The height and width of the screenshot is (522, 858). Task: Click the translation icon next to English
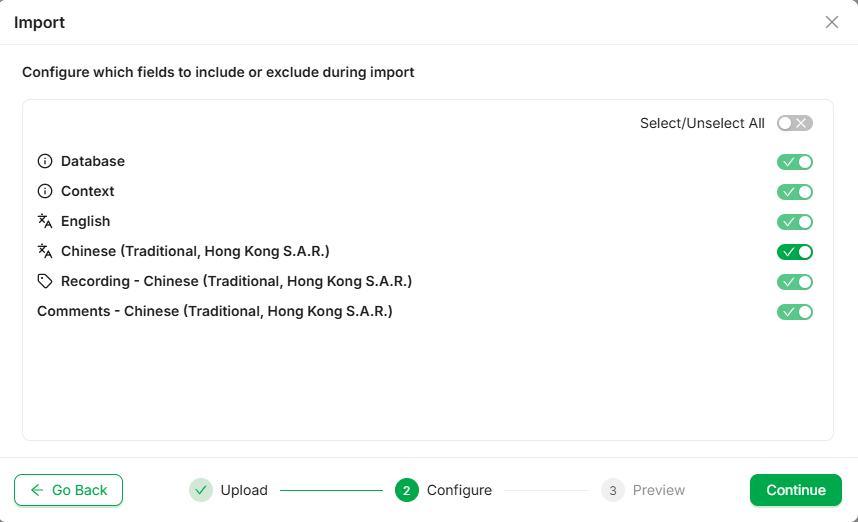[x=44, y=221]
